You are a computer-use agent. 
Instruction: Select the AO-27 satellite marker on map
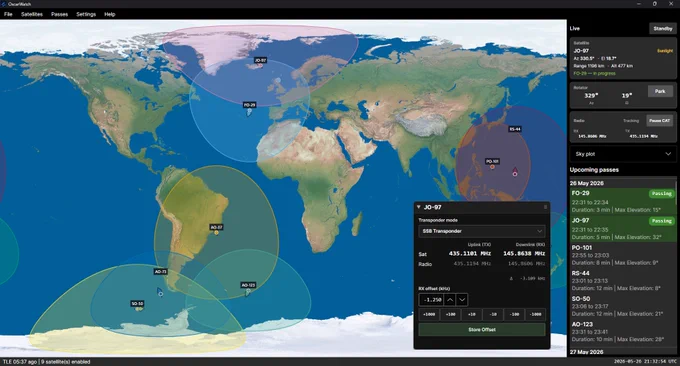(x=216, y=233)
